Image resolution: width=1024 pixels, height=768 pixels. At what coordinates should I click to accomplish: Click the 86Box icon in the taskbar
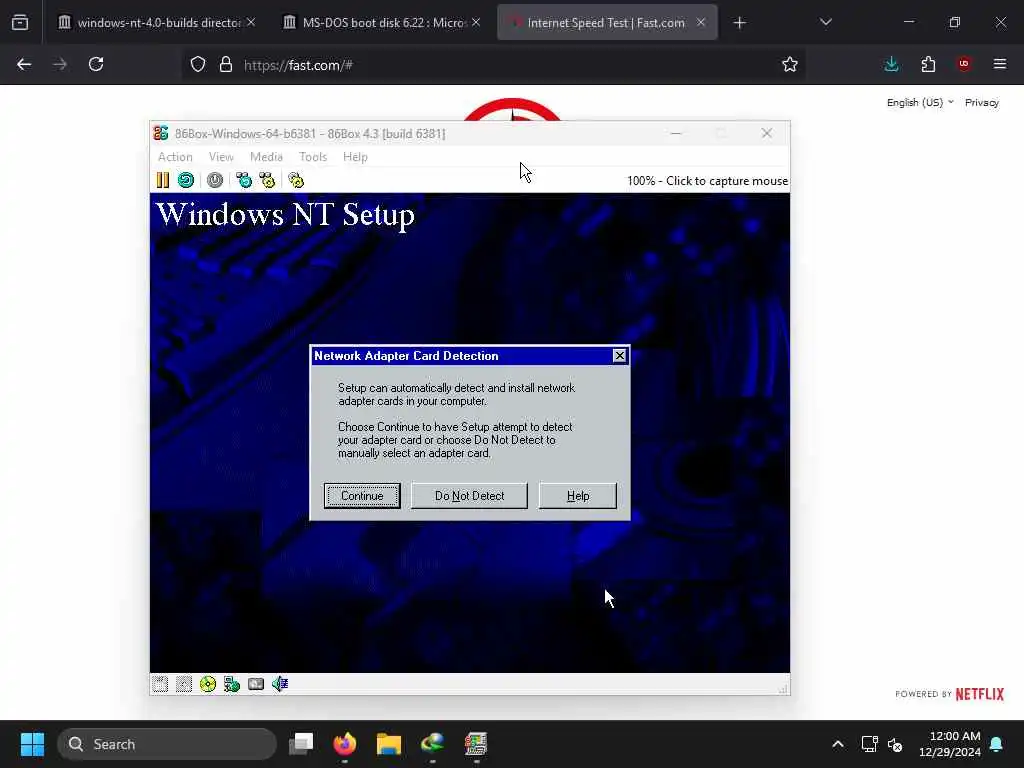pyautogui.click(x=476, y=744)
